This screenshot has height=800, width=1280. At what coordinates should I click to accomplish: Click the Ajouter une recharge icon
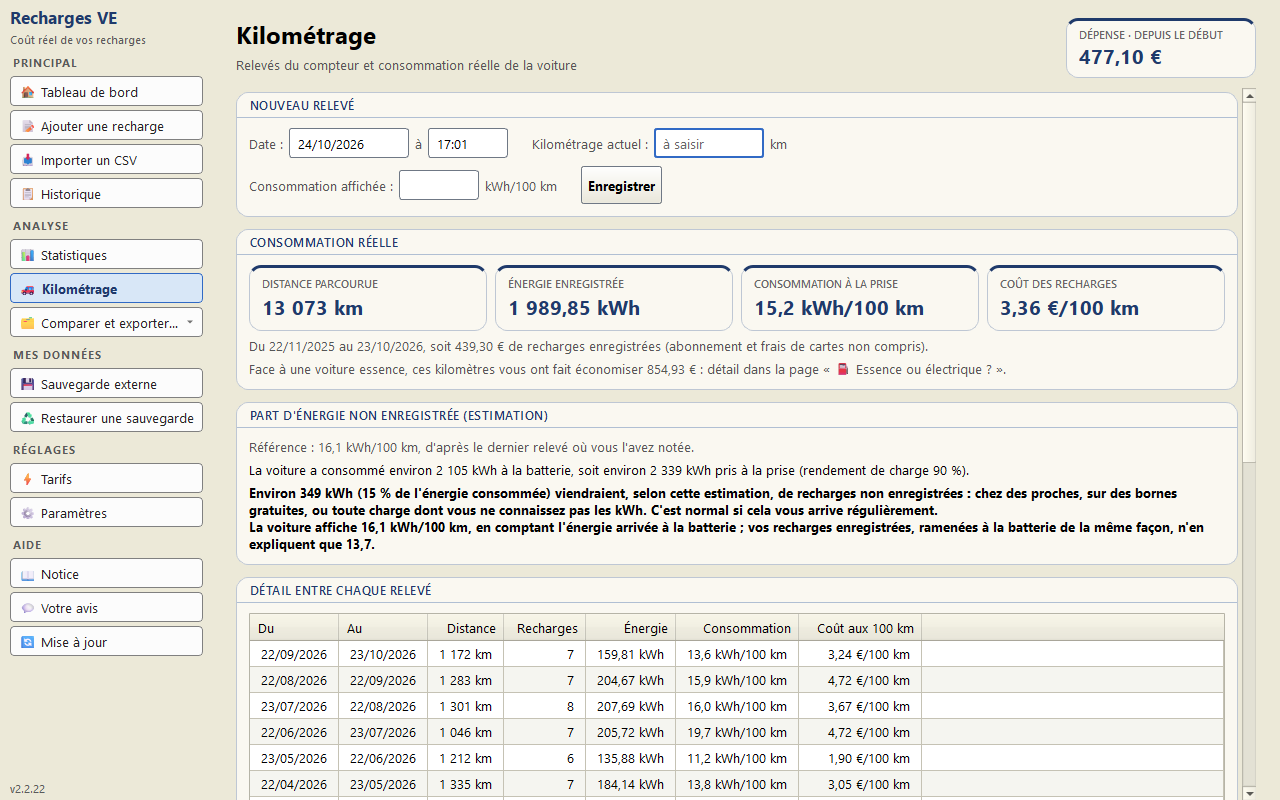coord(28,126)
